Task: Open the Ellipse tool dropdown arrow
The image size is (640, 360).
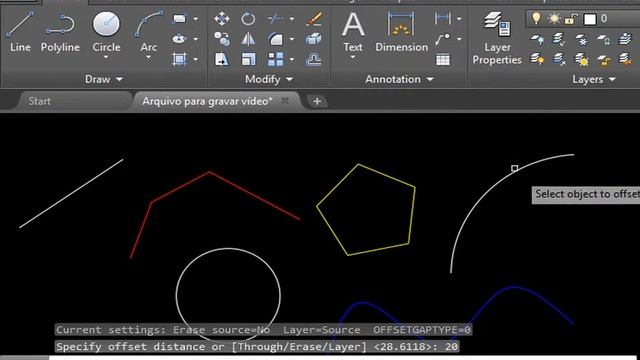Action: (x=196, y=39)
